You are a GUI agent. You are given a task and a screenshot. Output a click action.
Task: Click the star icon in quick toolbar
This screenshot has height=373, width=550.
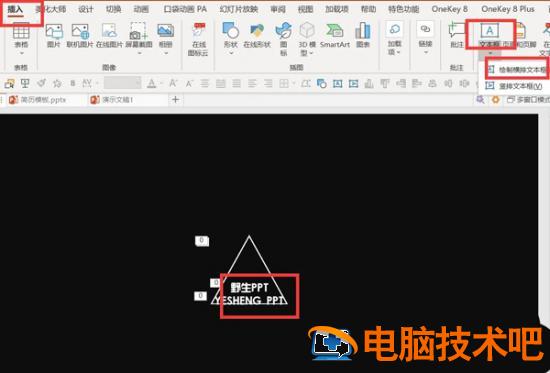57,84
